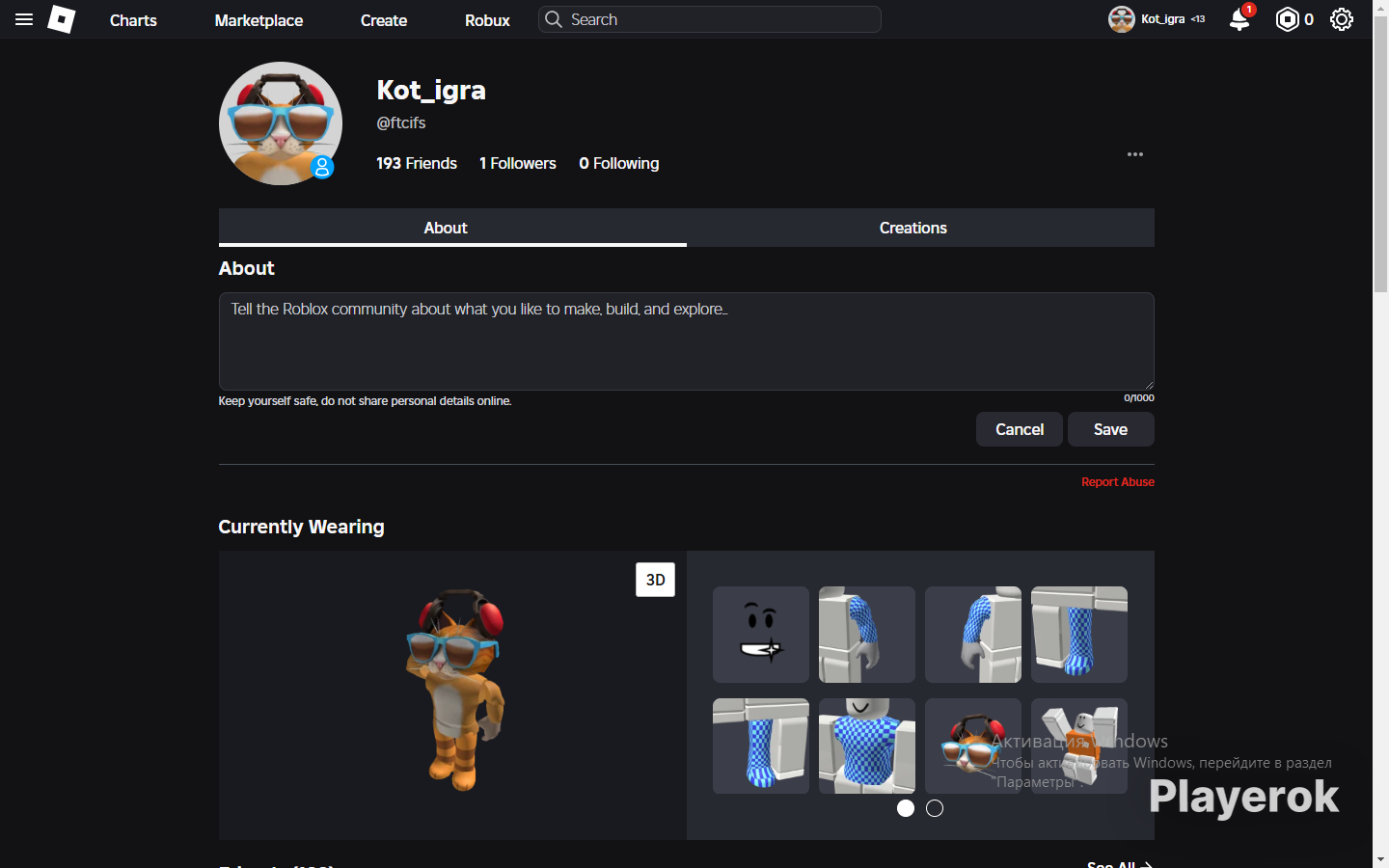
Task: Open the notifications bell
Action: 1239,19
